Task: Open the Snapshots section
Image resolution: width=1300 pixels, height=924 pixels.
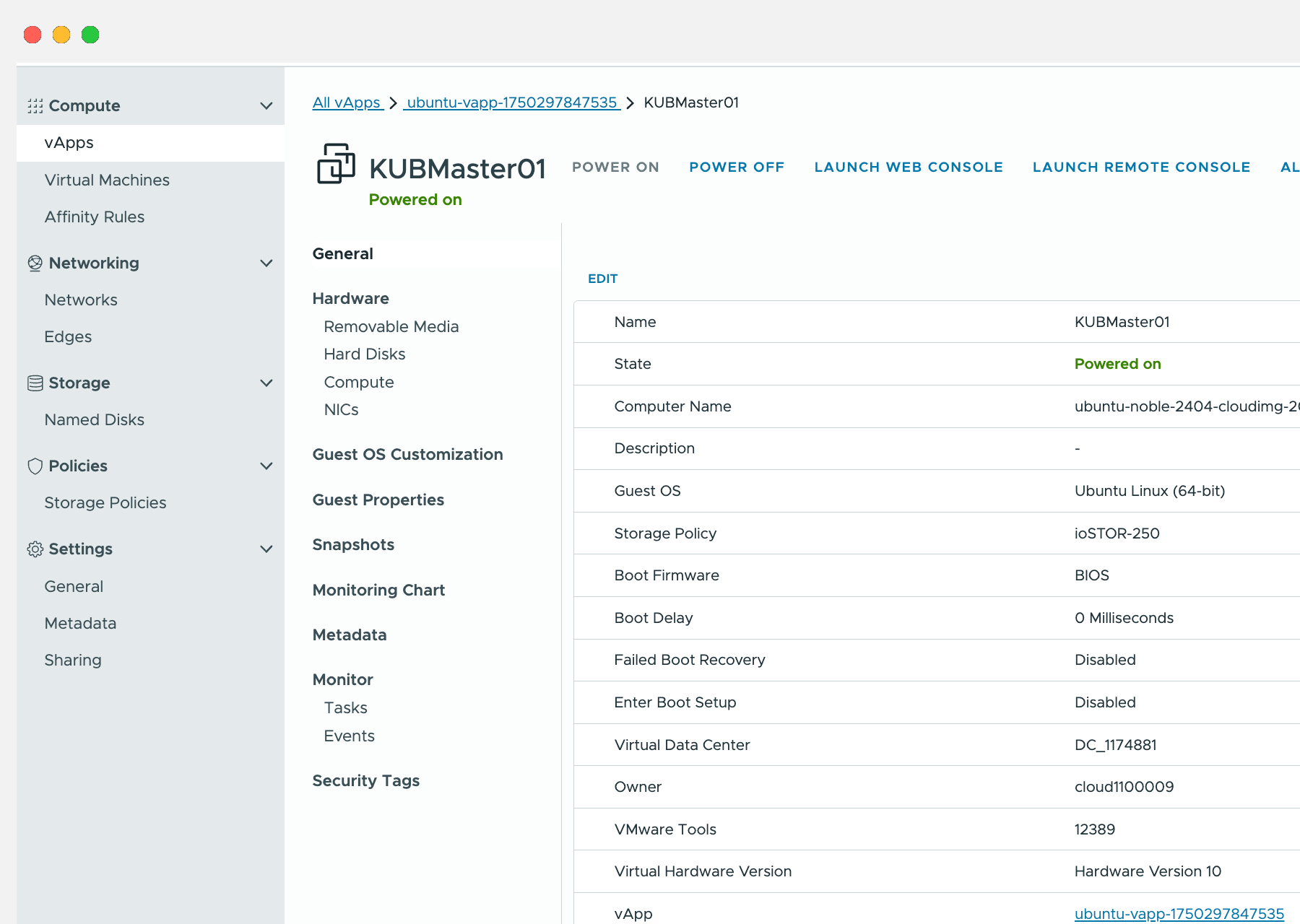Action: 353,545
